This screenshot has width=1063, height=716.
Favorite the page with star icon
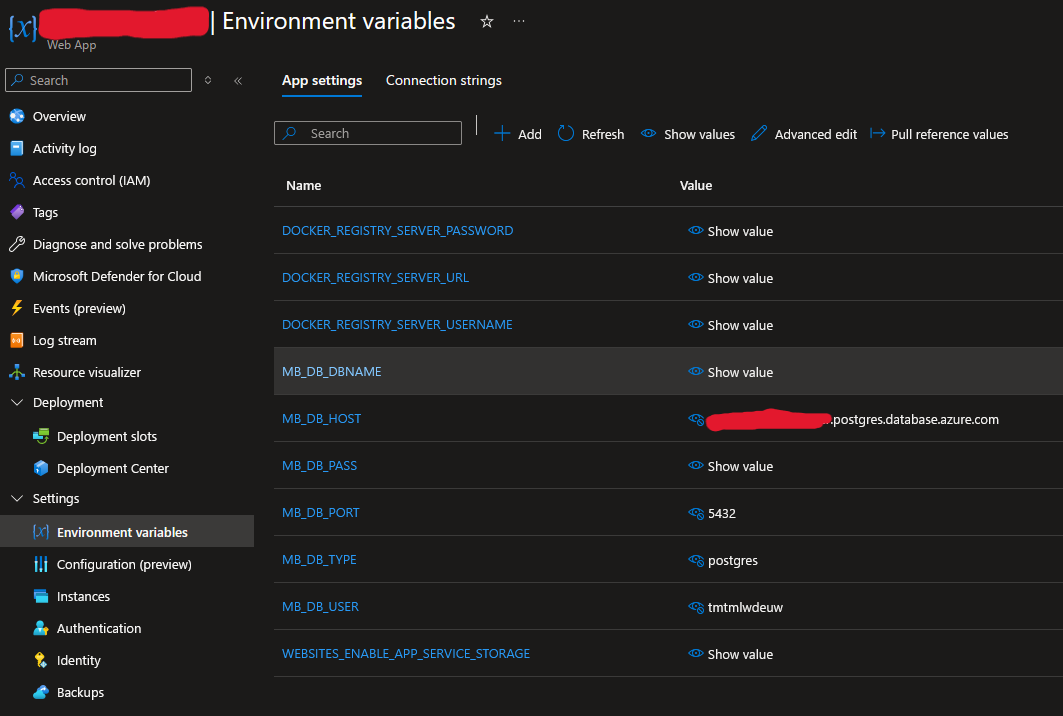click(x=487, y=22)
